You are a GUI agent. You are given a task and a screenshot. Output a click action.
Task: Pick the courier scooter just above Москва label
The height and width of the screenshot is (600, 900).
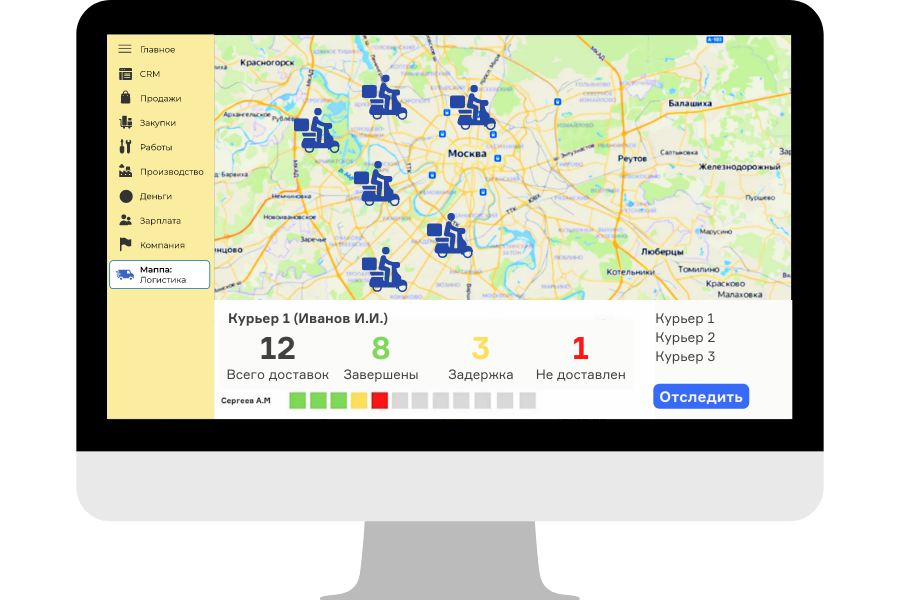472,107
